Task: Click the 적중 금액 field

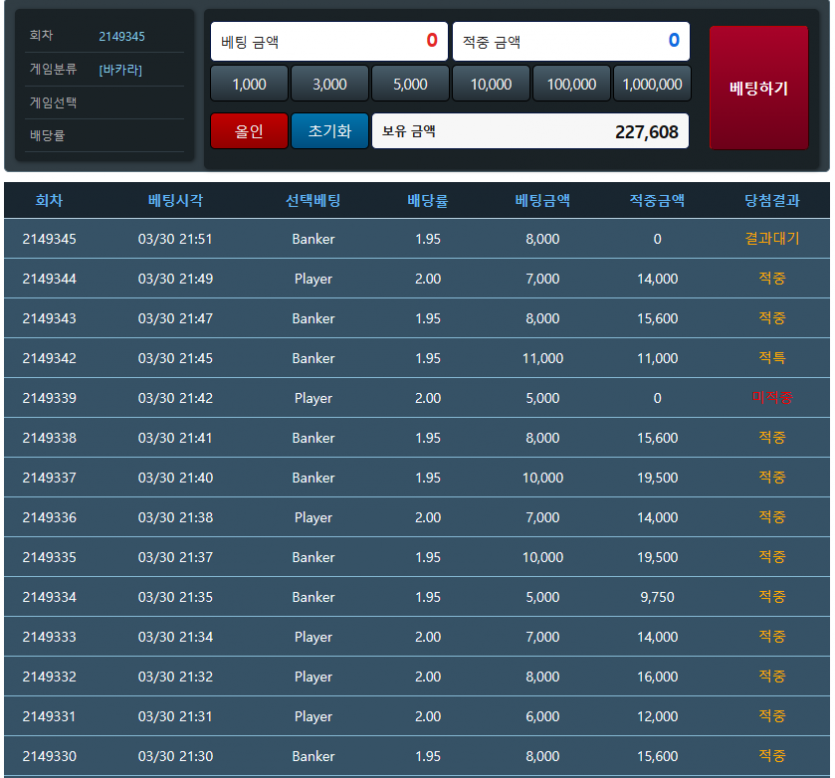Action: 571,41
